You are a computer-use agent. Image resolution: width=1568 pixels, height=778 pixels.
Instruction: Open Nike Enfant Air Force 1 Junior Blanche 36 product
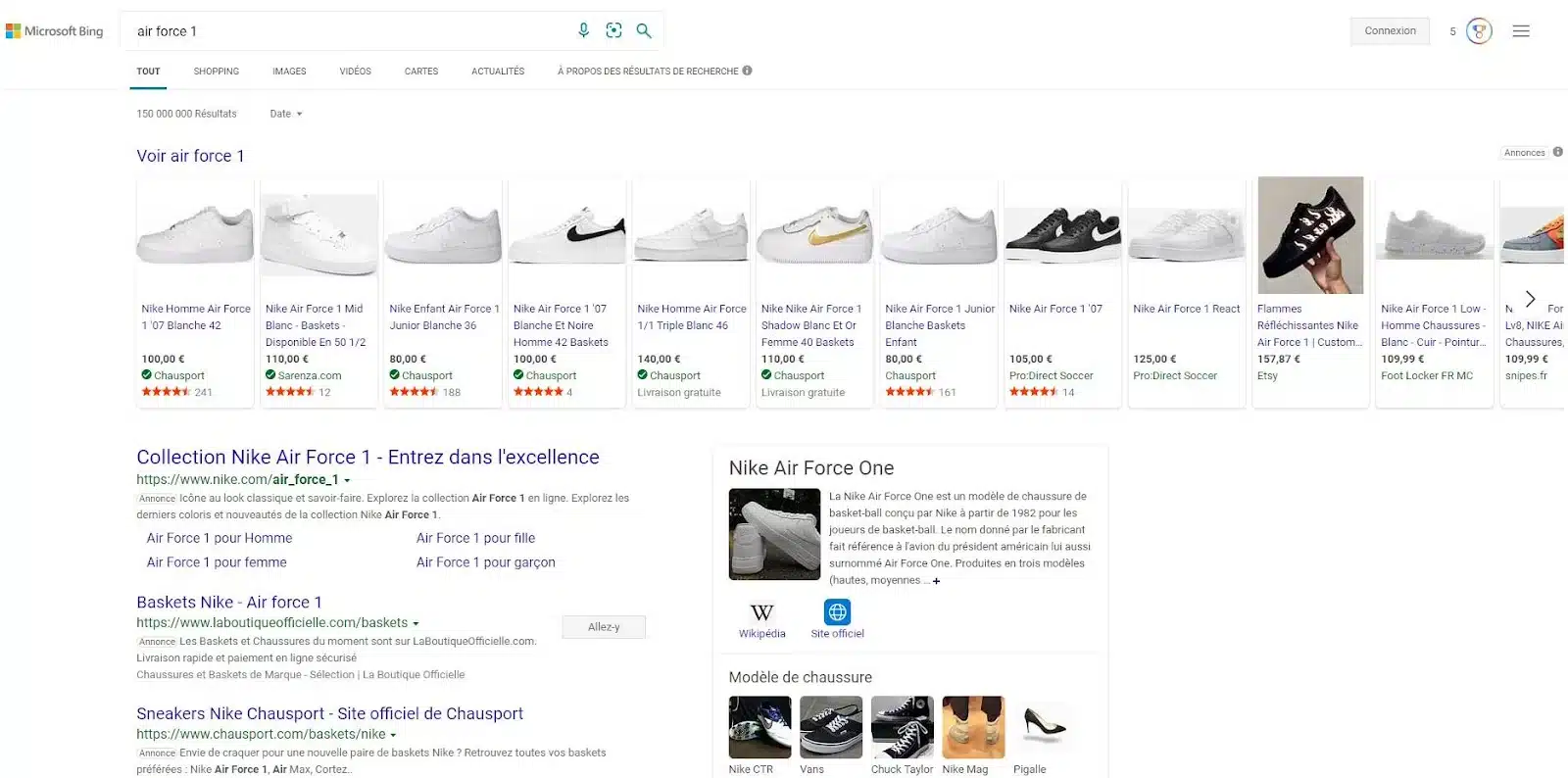tap(443, 292)
